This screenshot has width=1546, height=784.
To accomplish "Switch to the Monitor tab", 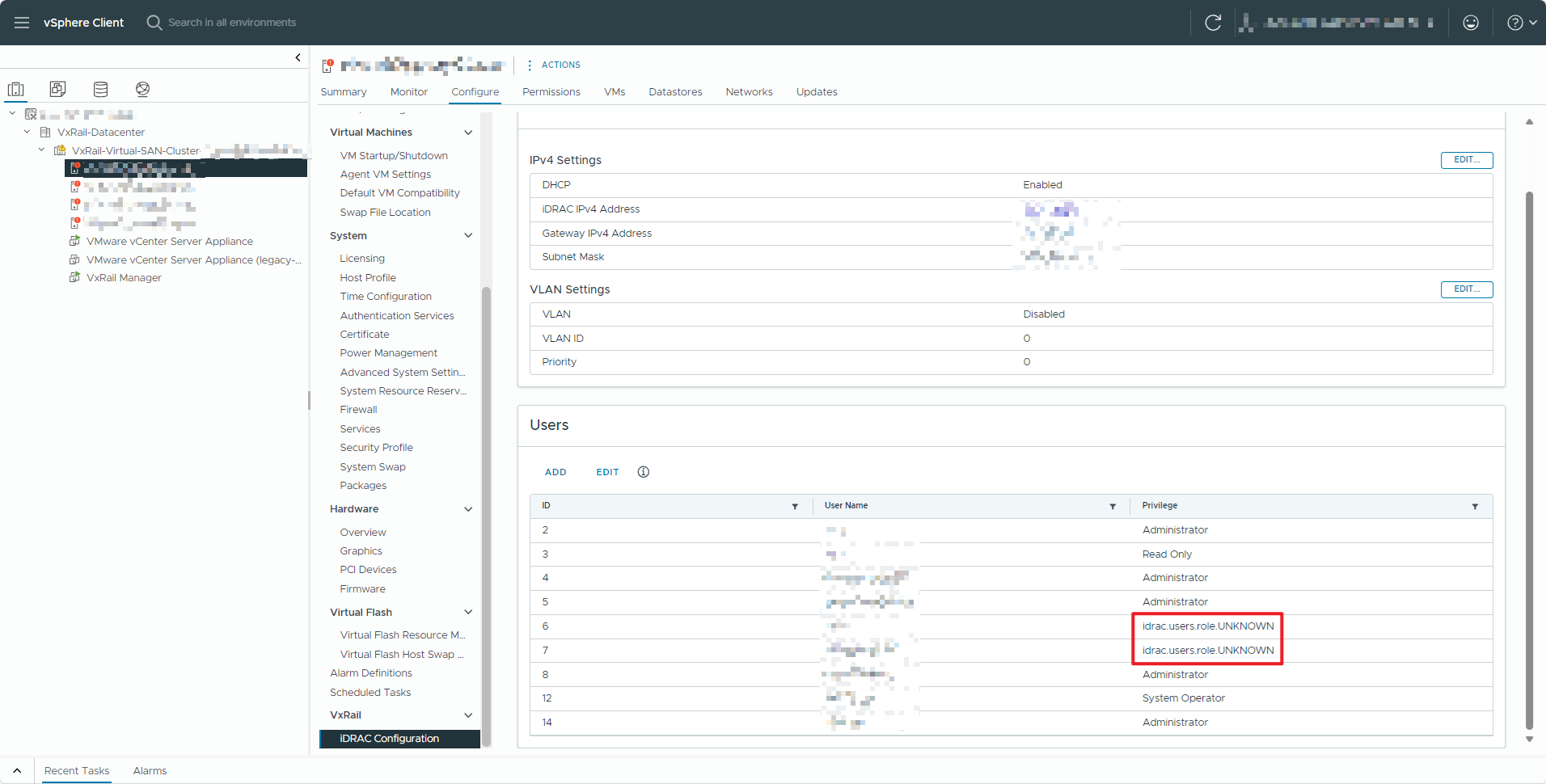I will 408,92.
